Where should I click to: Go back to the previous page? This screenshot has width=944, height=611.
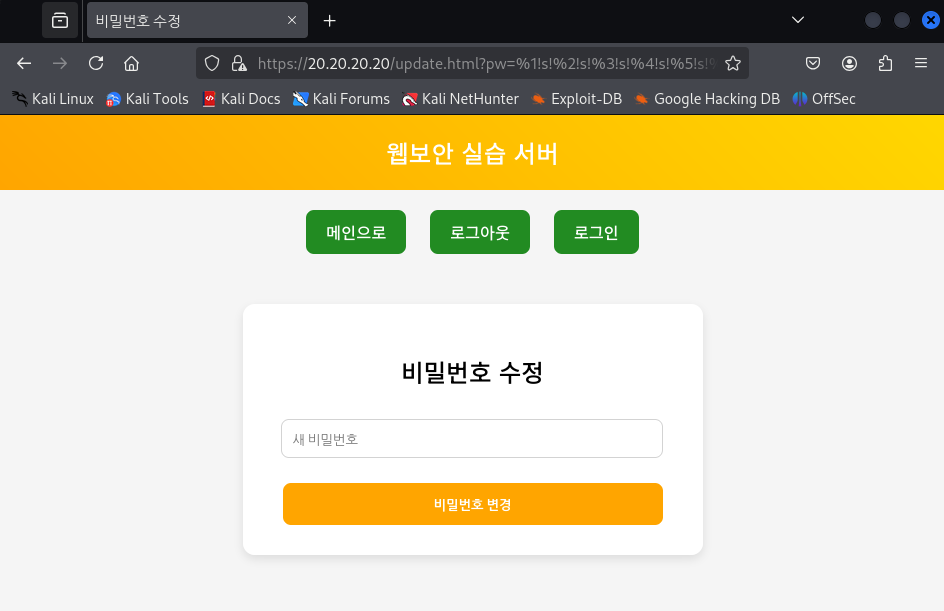(x=24, y=63)
